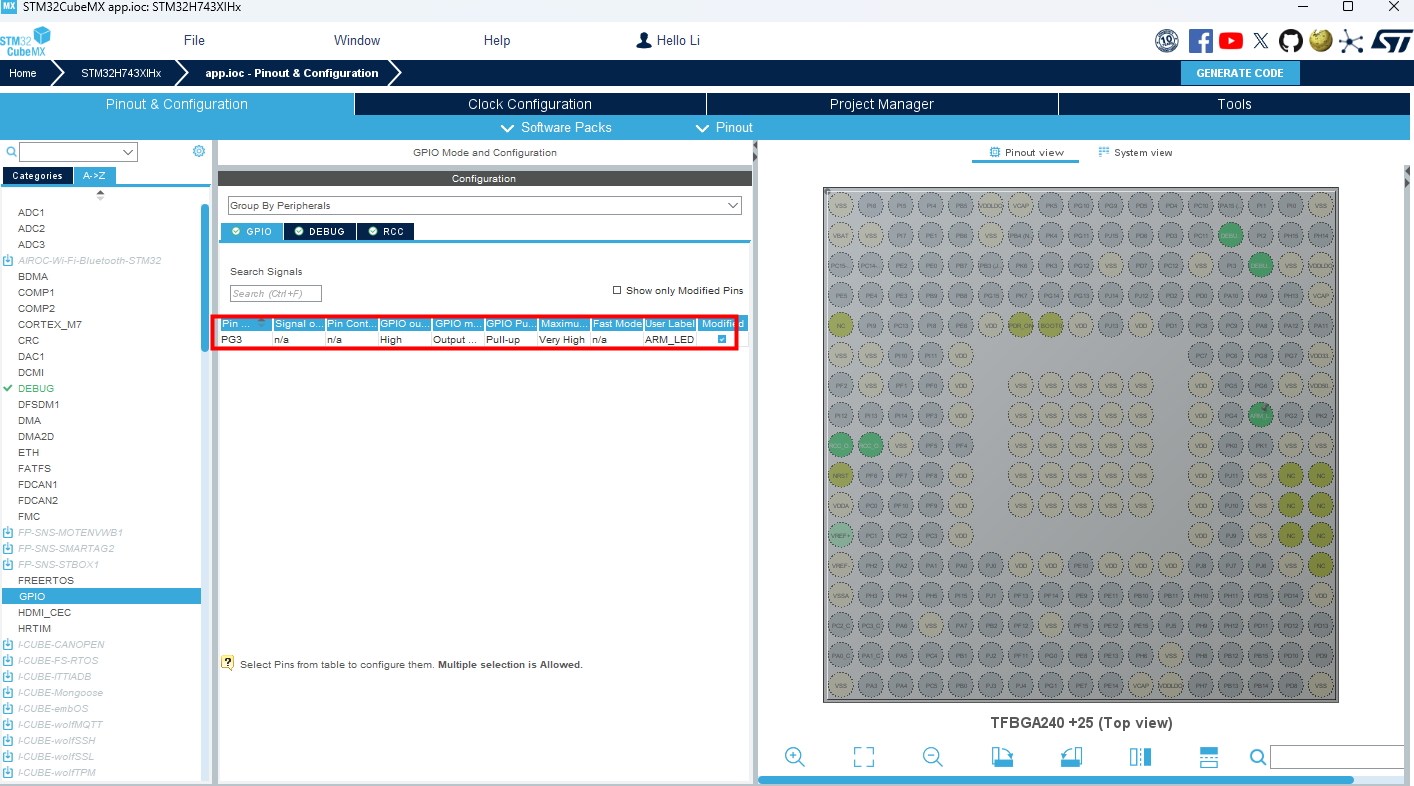The image size is (1414, 786).
Task: Rotate the chip clockwise
Action: 1002,757
